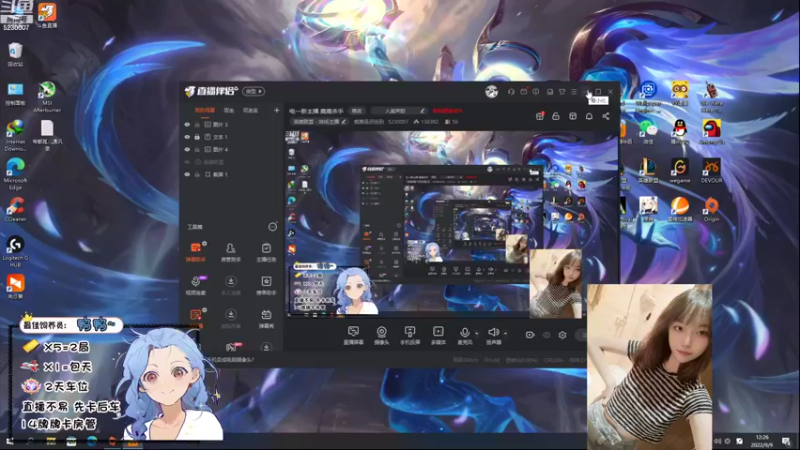Click the taskbar clock
The image size is (800, 450).
point(761,441)
